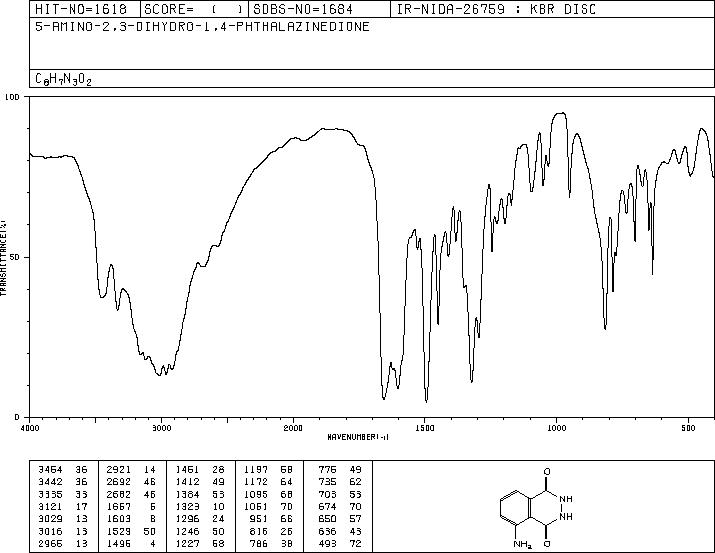Select peak table entry 1172
Image resolution: width=715 pixels, height=553 pixels.
tap(256, 482)
